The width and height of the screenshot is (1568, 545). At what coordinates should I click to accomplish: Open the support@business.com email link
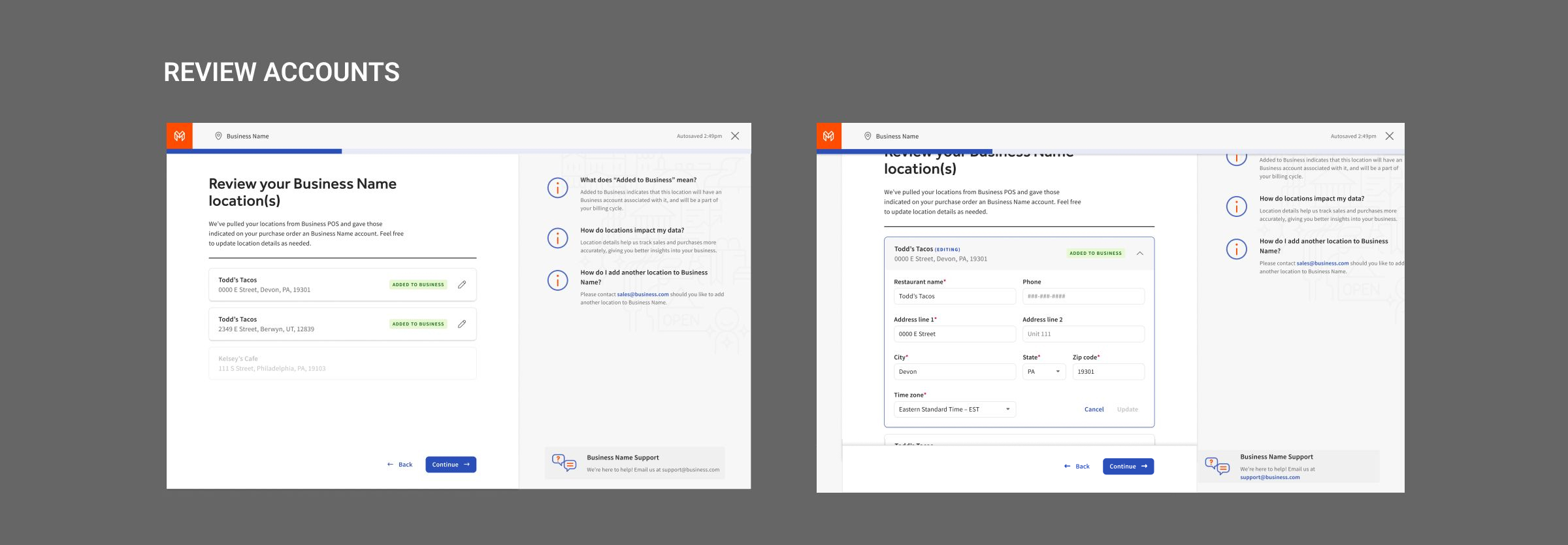click(1269, 478)
